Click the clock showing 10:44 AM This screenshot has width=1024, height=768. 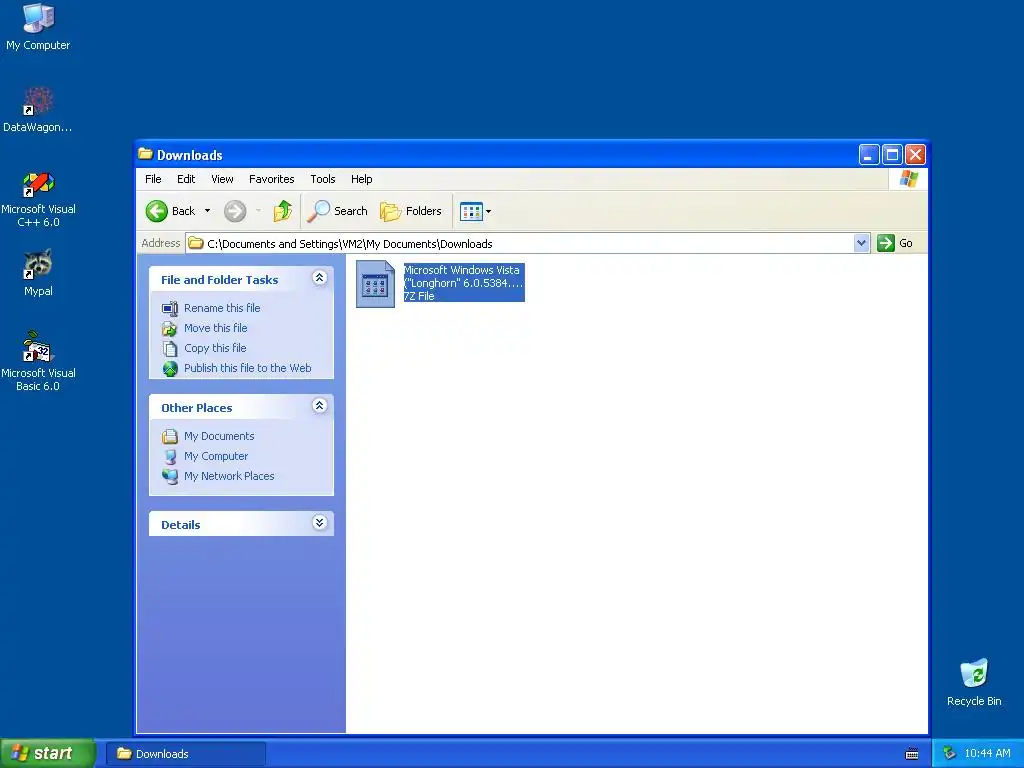coord(987,754)
